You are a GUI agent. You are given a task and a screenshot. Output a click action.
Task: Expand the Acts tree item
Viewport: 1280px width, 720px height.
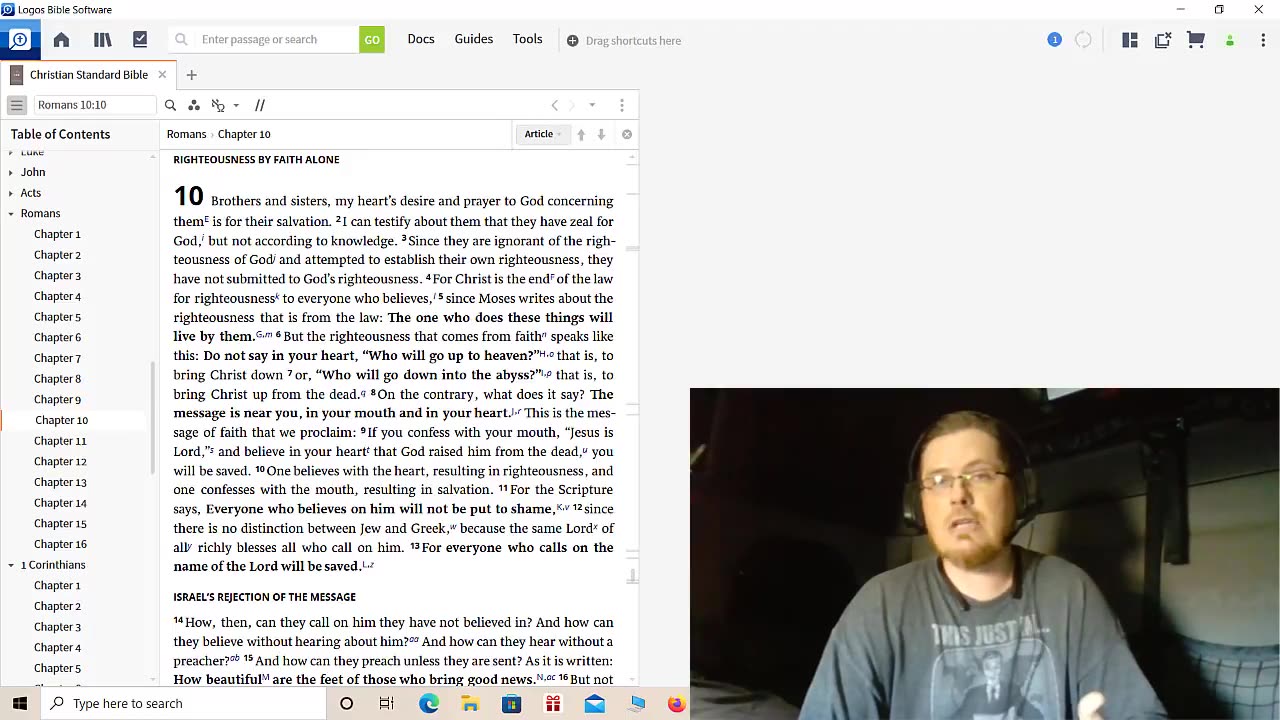[x=11, y=193]
